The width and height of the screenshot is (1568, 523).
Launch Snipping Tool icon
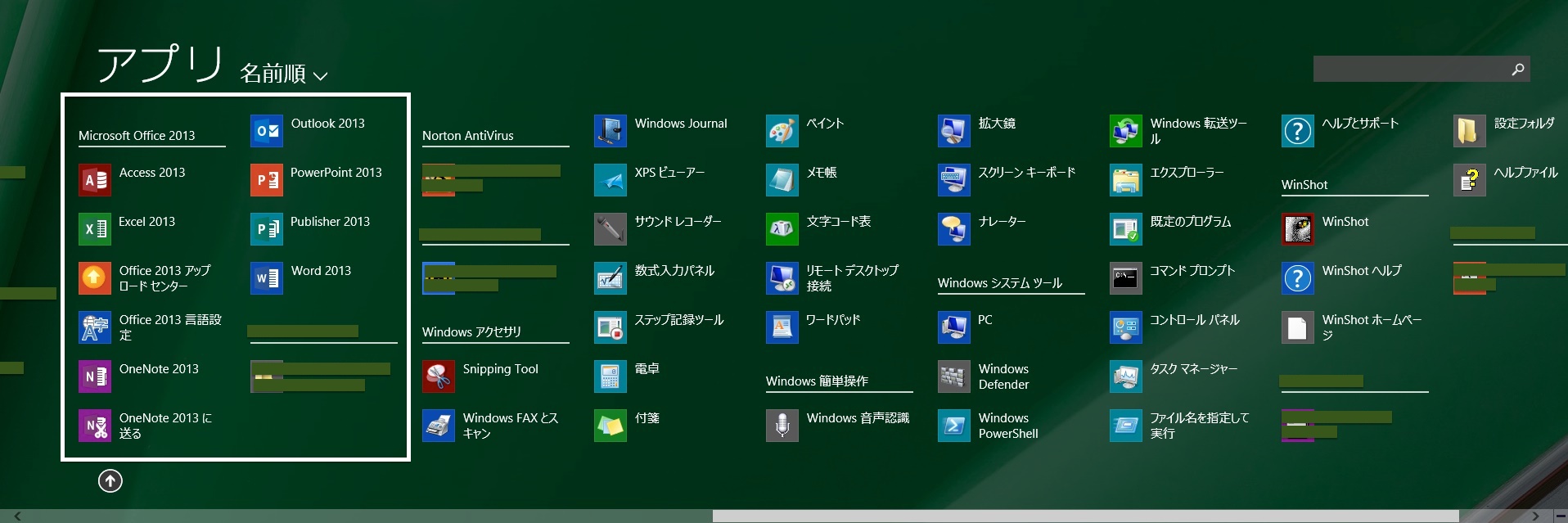click(x=439, y=376)
